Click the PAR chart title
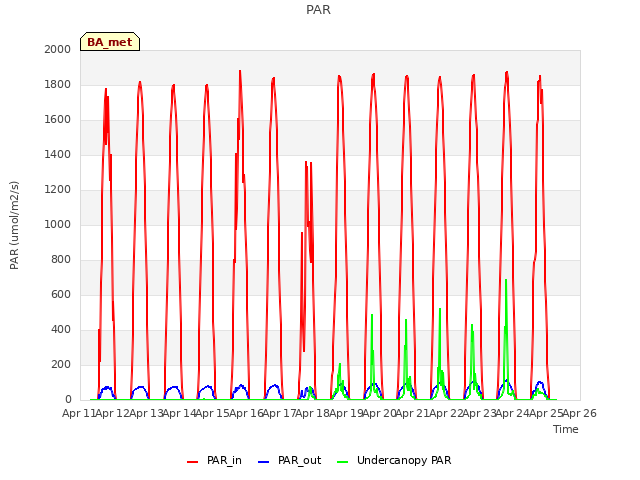Viewport: 640px width, 480px height. [x=318, y=9]
